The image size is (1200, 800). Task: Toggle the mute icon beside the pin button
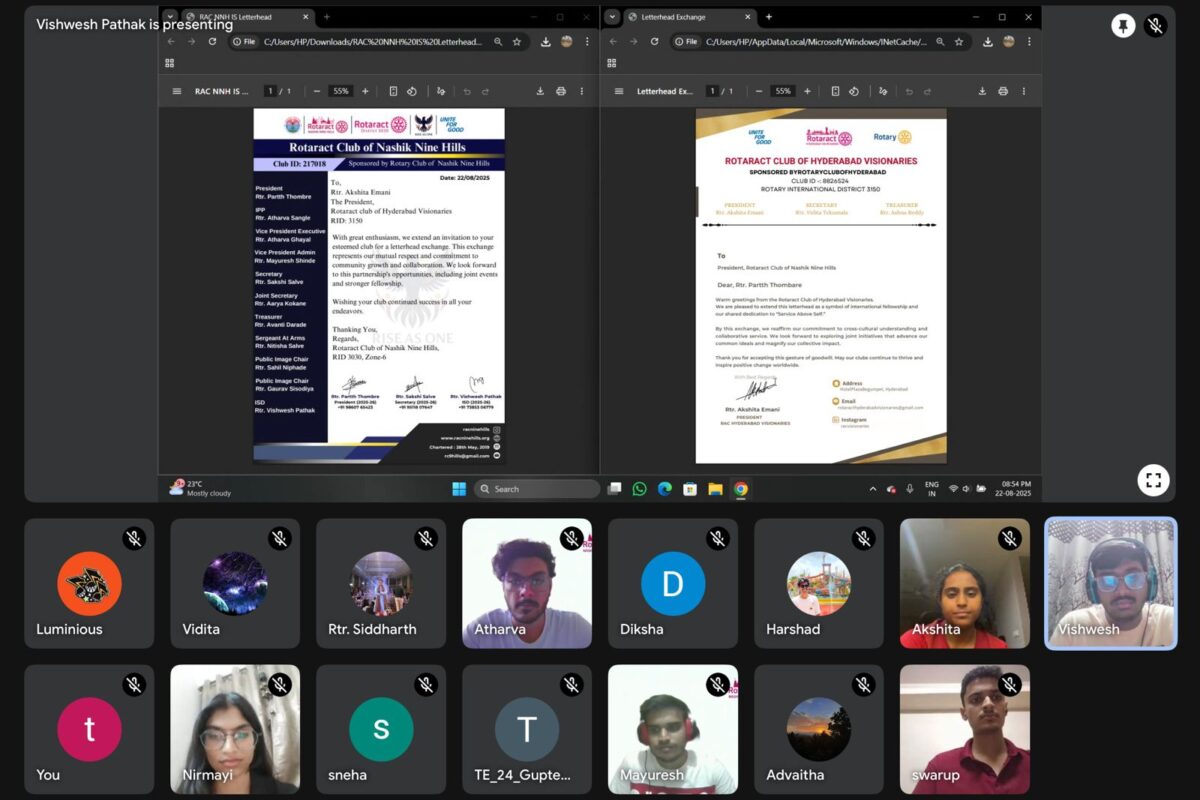1155,26
